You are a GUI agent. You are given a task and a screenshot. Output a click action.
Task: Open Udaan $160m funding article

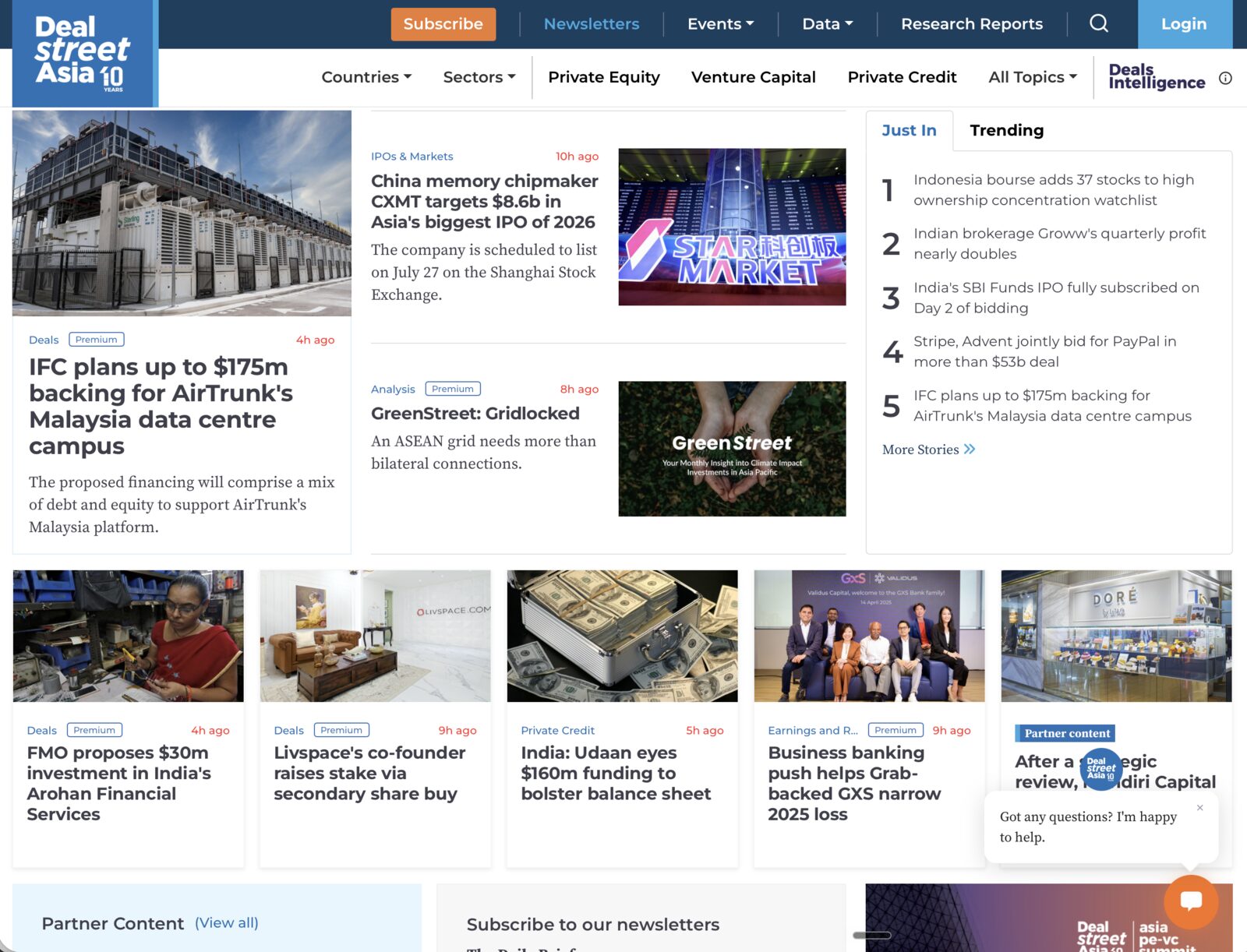(616, 773)
